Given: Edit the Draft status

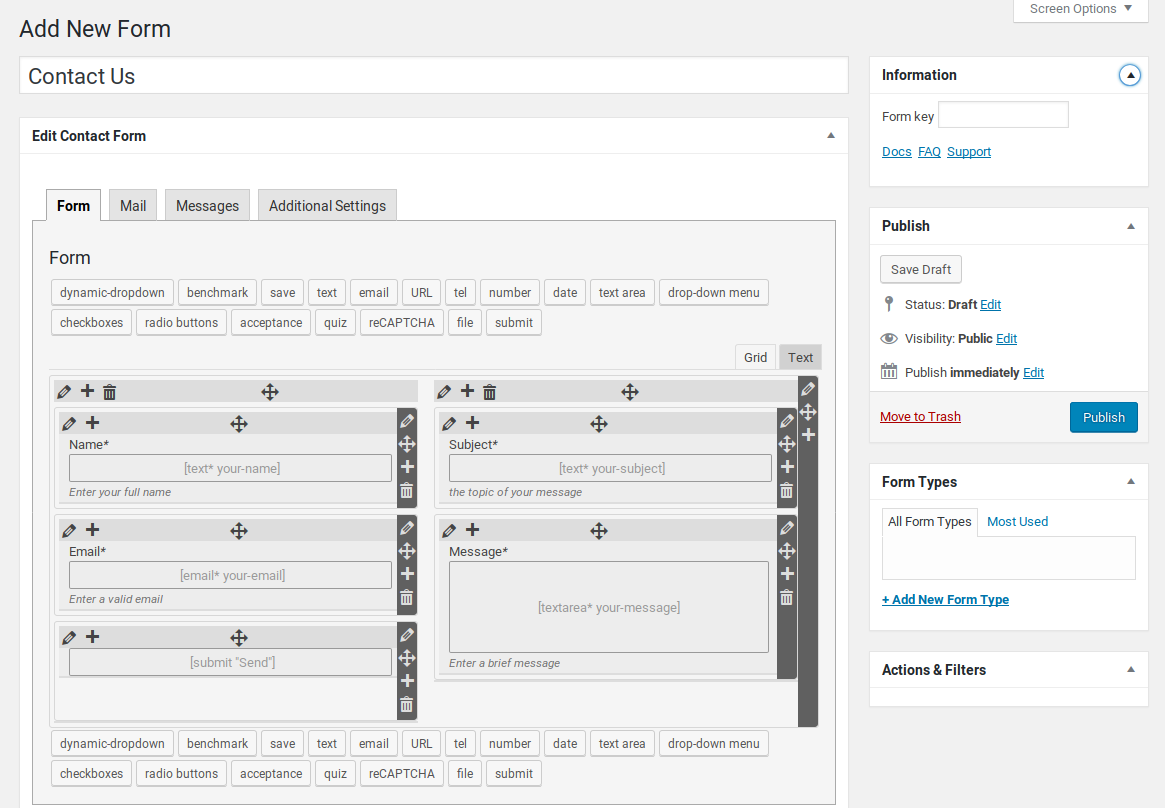Looking at the screenshot, I should coord(990,304).
